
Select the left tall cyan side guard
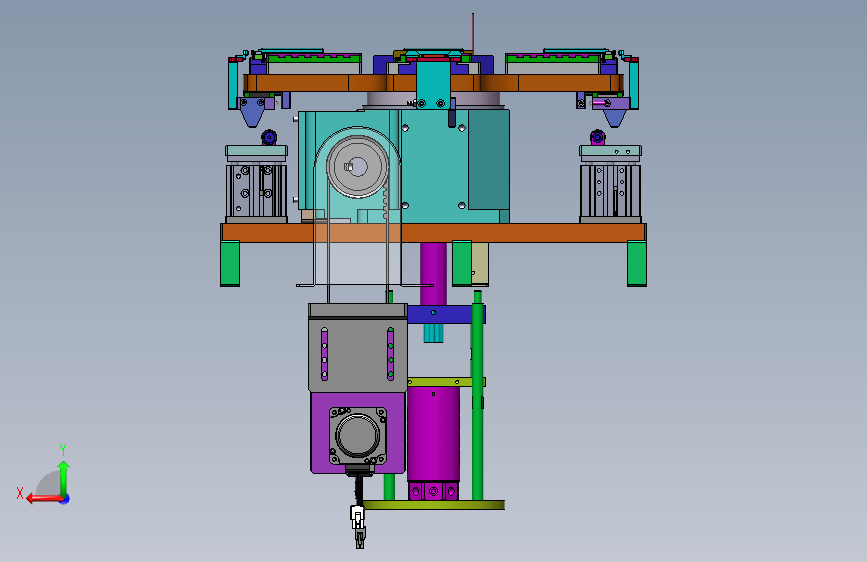(233, 84)
